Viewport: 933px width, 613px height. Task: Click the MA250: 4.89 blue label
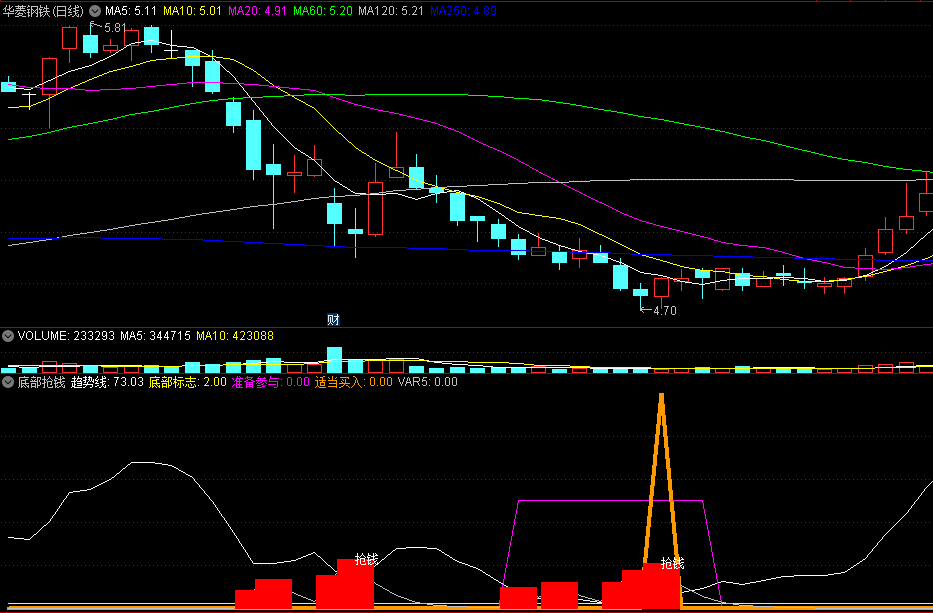coord(463,11)
